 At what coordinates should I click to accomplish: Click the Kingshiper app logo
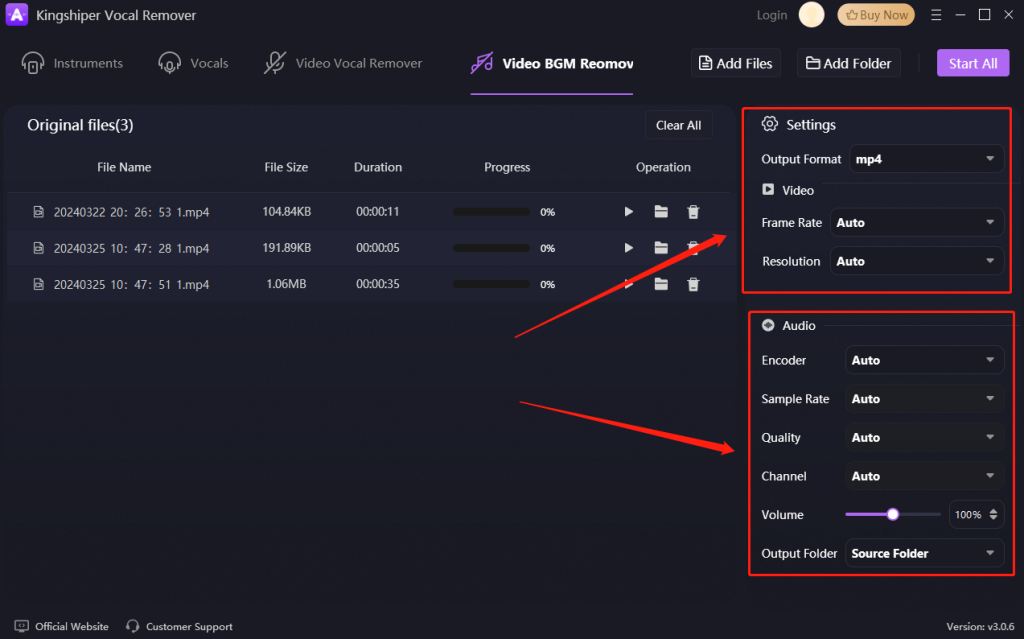click(x=16, y=15)
